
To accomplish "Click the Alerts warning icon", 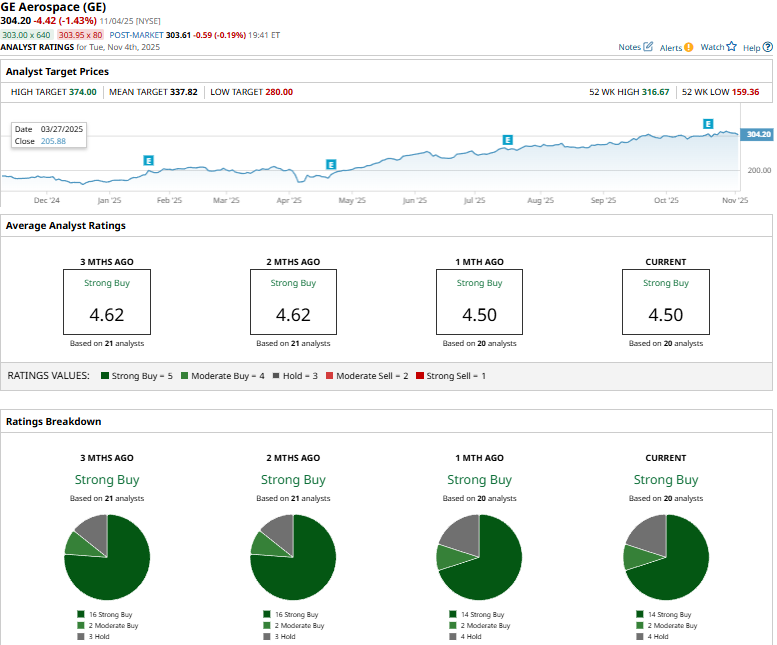I will (688, 47).
